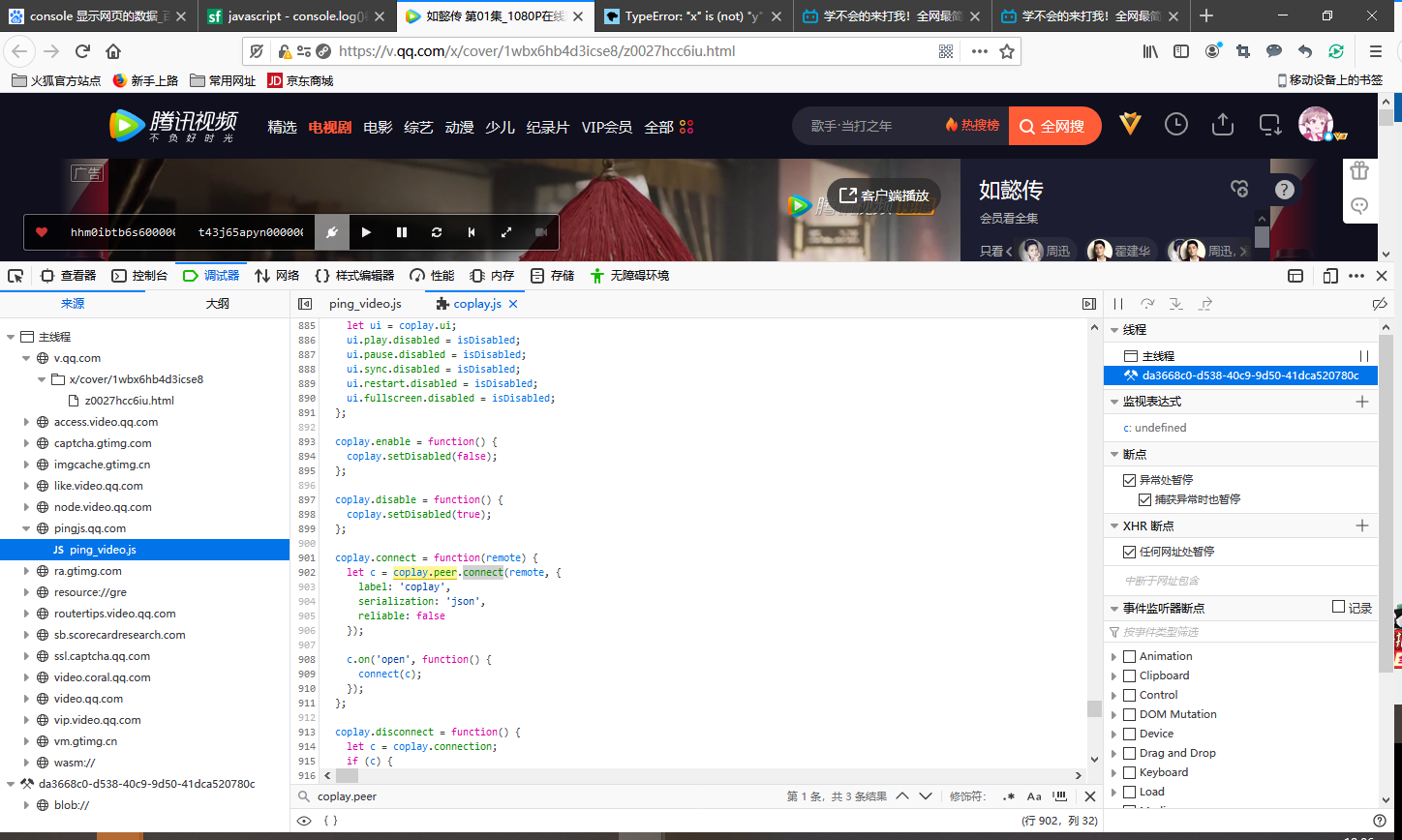1402x840 pixels.
Task: Open Tencent Video watch history clock icon
Action: tap(1175, 125)
